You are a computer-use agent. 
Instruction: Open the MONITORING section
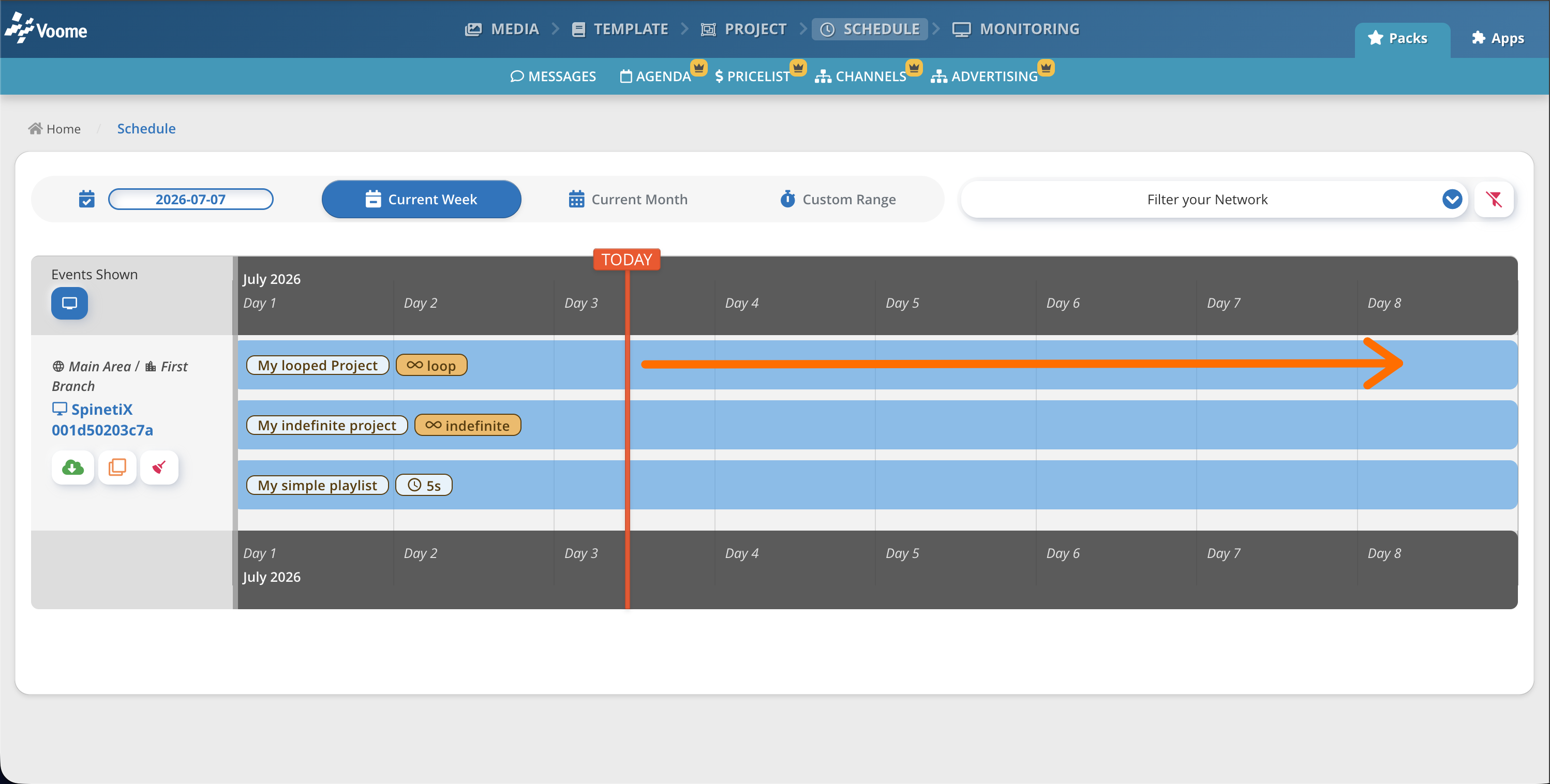click(1016, 29)
